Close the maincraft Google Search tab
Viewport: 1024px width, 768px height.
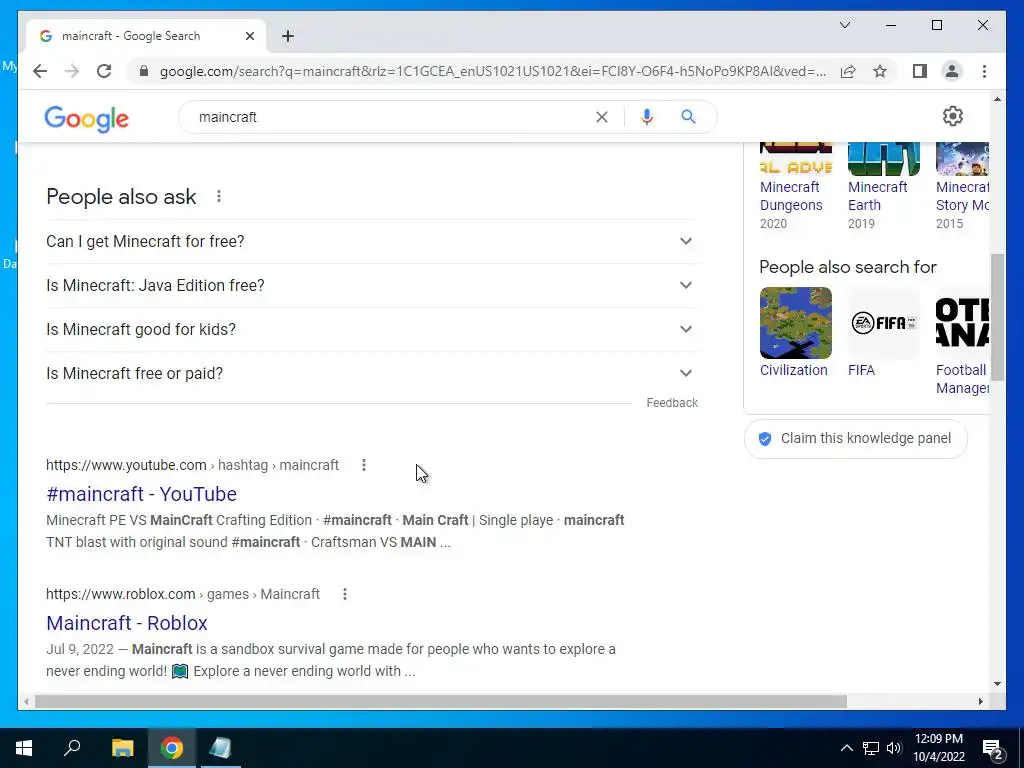tap(249, 36)
